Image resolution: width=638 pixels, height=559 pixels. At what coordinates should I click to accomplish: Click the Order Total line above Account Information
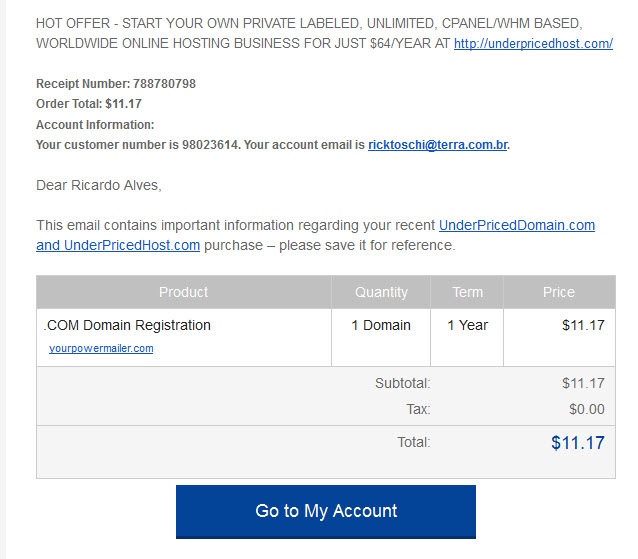pos(90,104)
